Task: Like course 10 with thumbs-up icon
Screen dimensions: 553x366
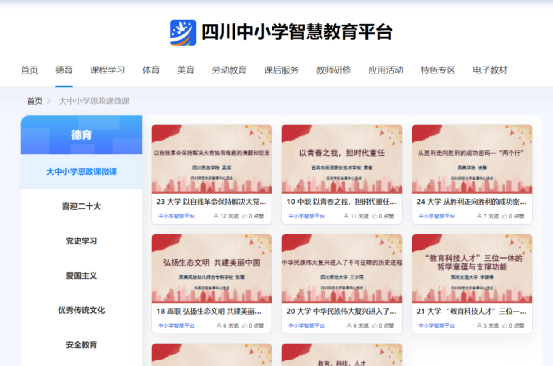Action: click(x=375, y=216)
